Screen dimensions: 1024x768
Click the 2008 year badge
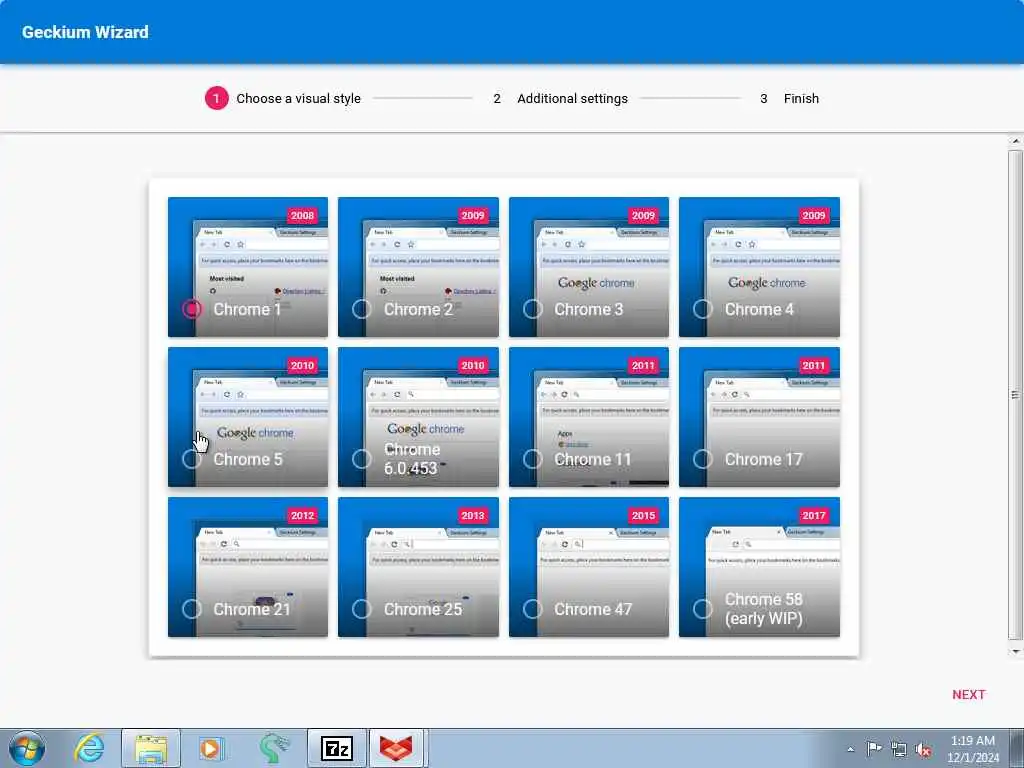click(302, 216)
